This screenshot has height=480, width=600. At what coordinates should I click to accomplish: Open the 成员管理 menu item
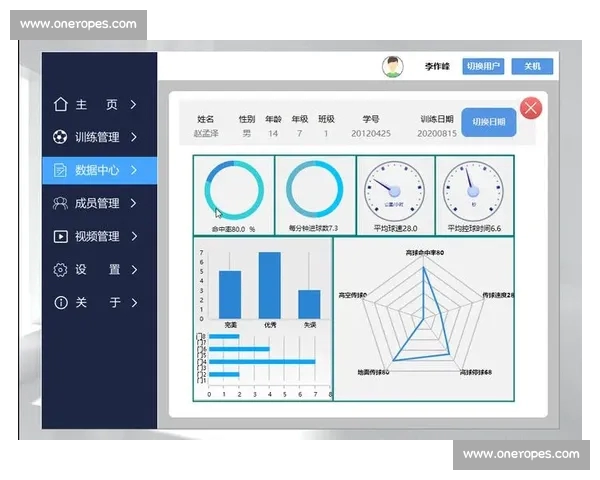pos(97,203)
